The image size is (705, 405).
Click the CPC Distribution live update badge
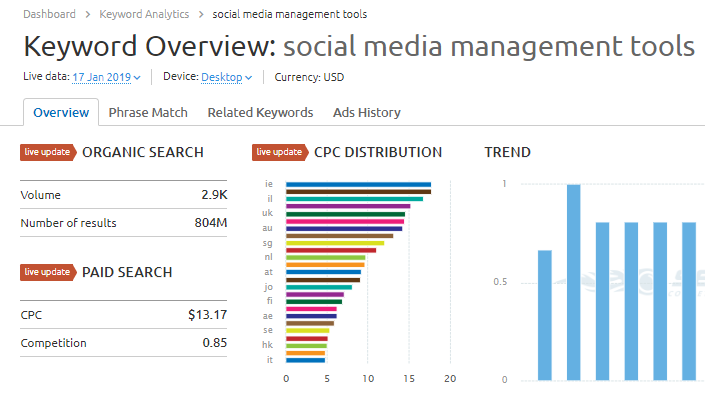279,153
